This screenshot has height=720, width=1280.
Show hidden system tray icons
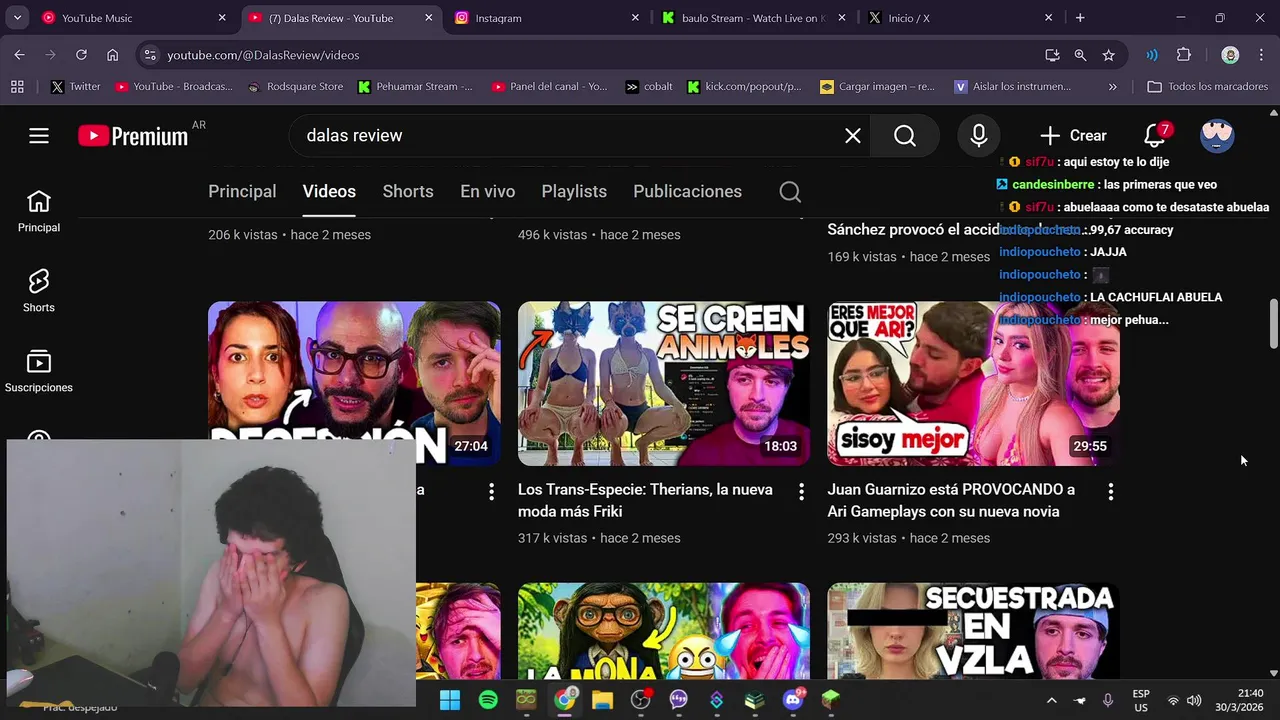point(1051,700)
